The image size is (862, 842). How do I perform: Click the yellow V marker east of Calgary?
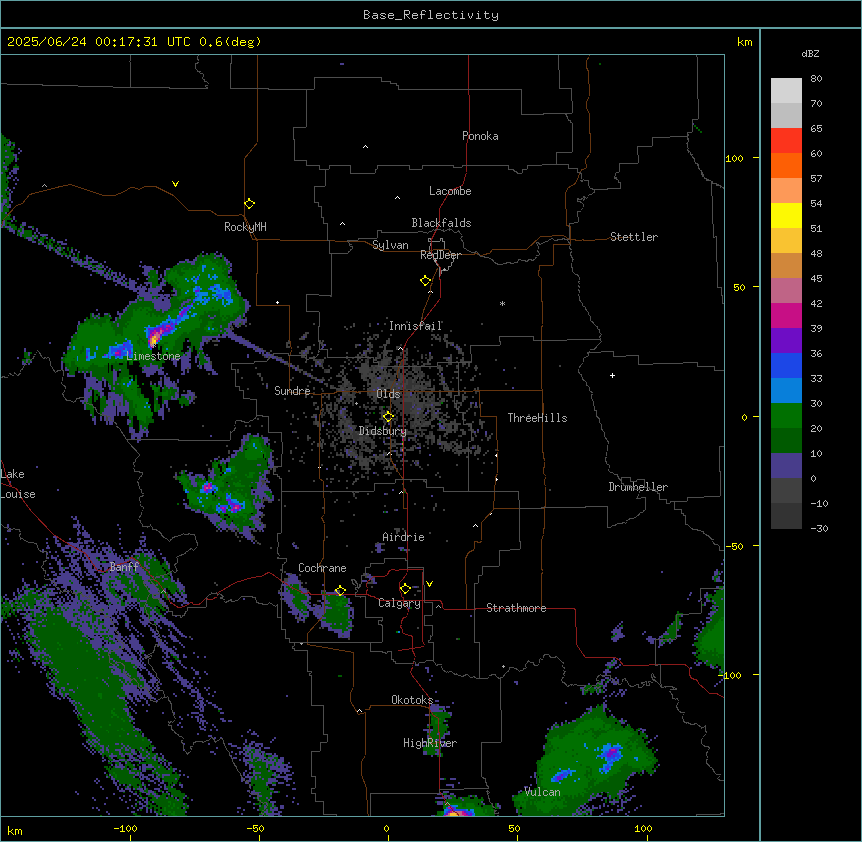pos(429,584)
